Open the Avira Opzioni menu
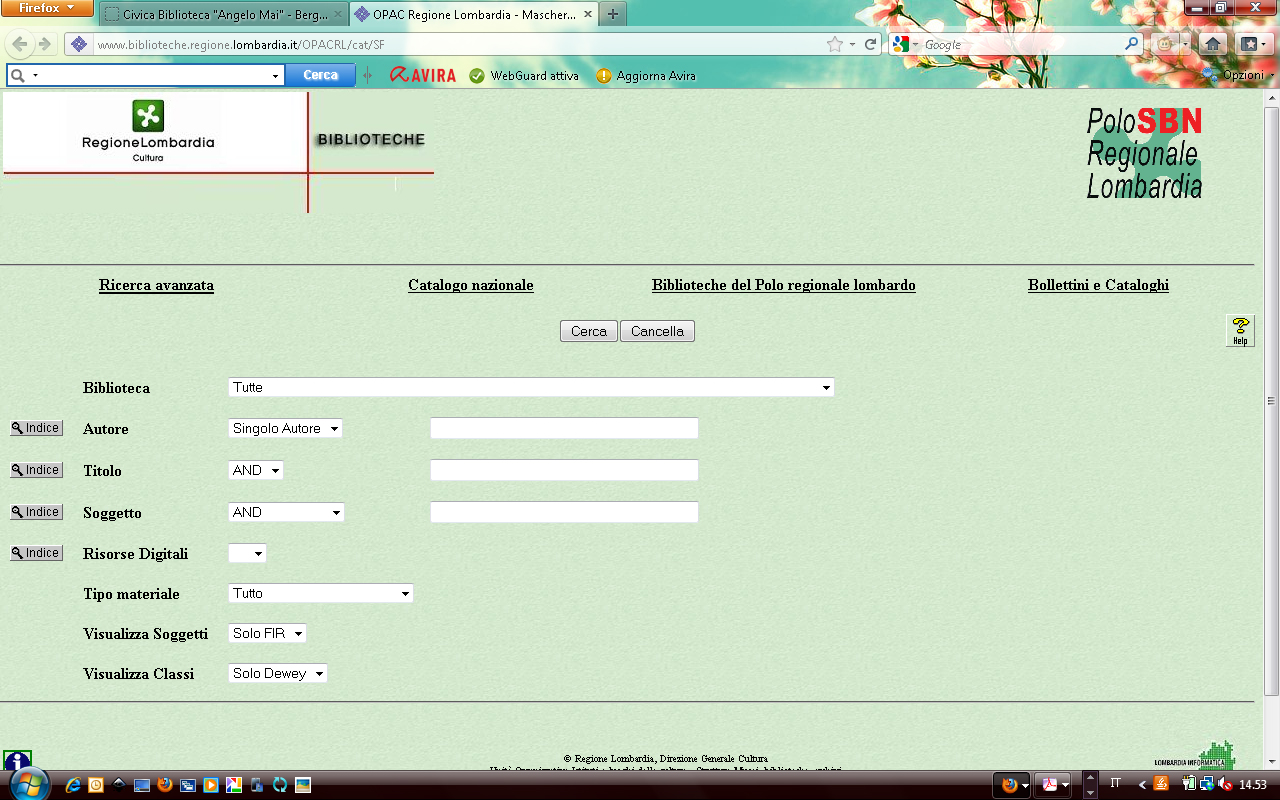The image size is (1280, 800). [1238, 75]
